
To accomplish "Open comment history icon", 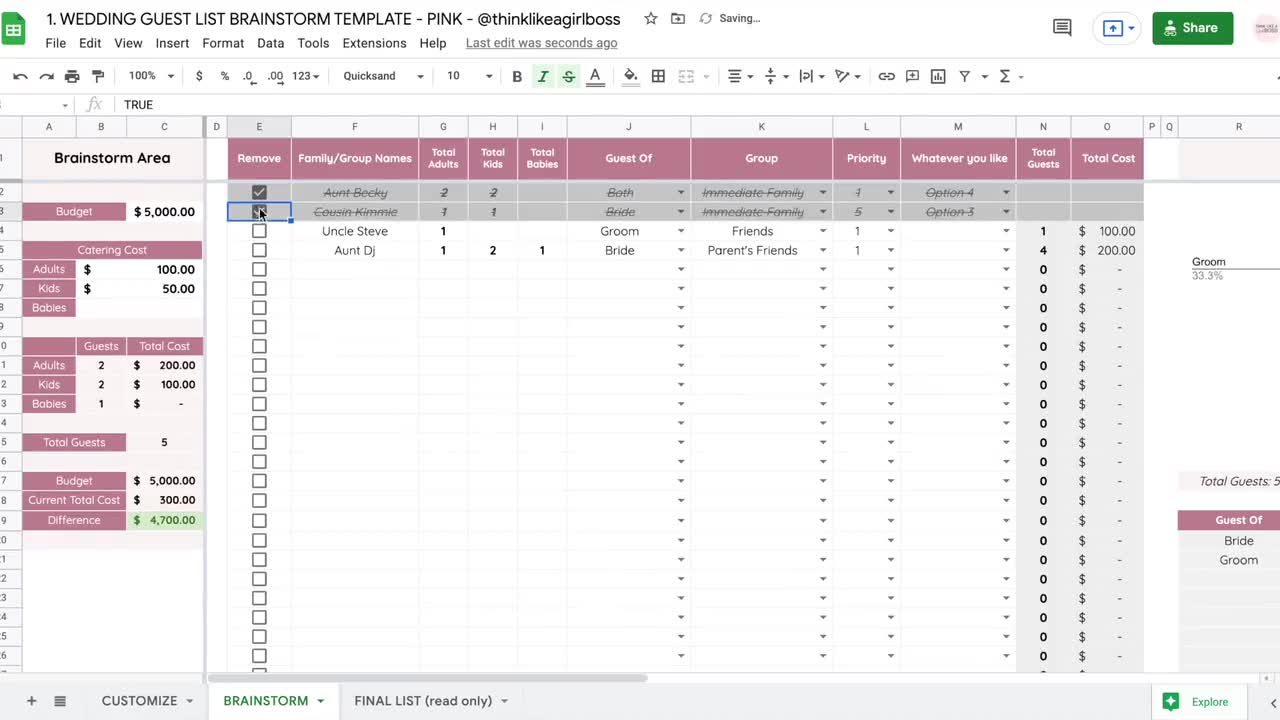I will click(x=1062, y=28).
